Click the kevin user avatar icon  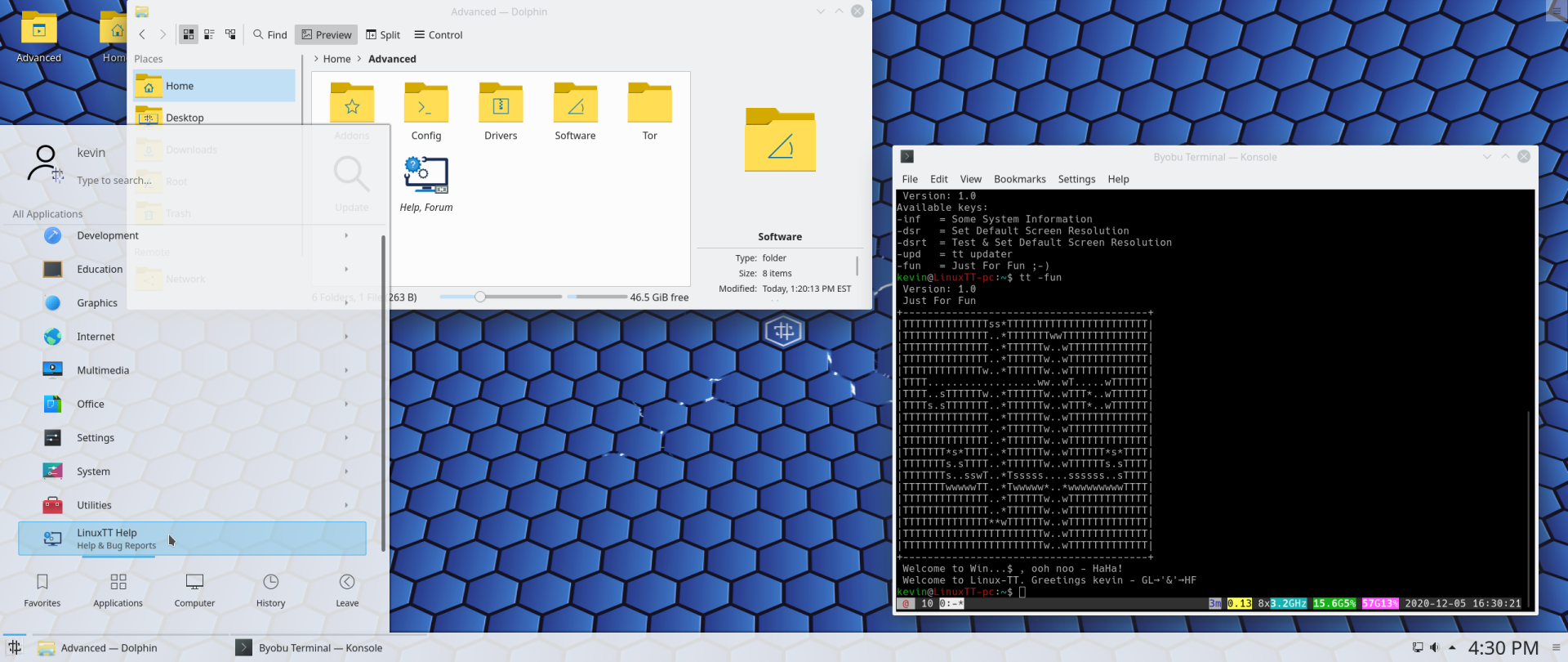click(46, 163)
